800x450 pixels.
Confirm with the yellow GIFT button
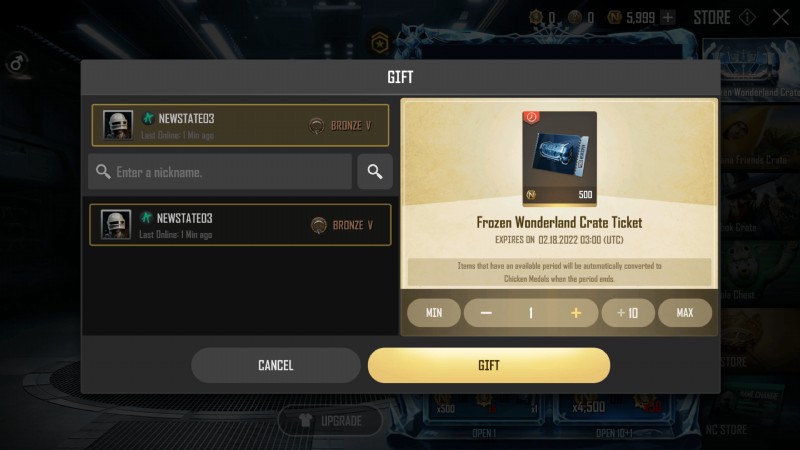tap(489, 365)
